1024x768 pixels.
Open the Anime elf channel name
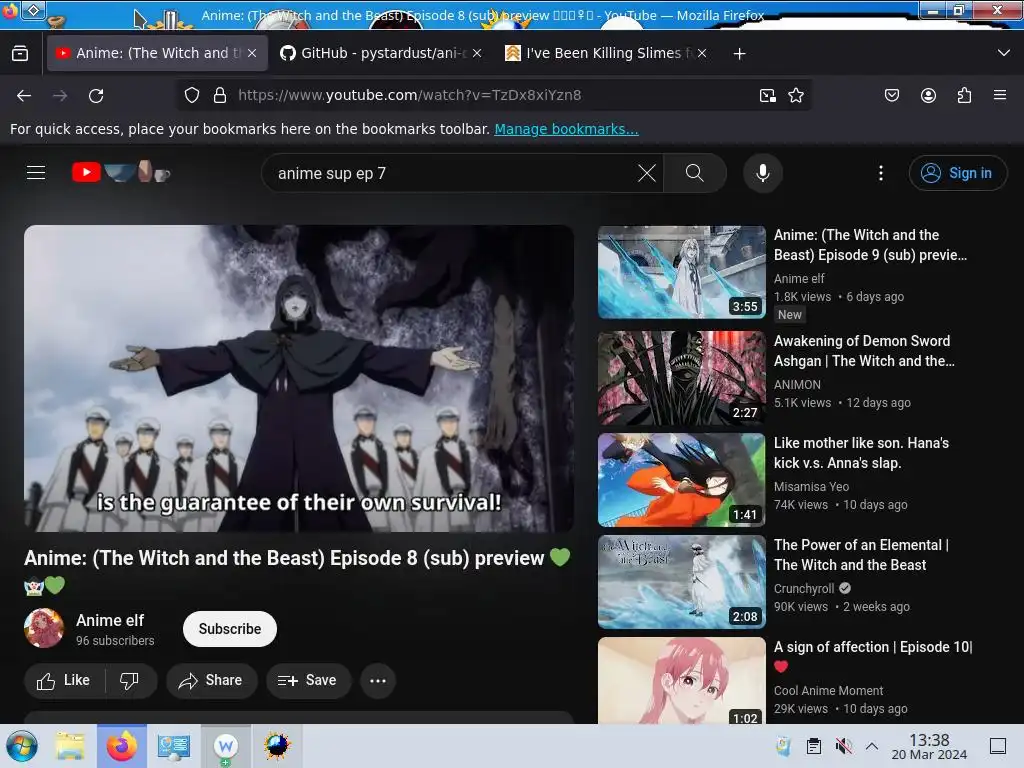110,620
